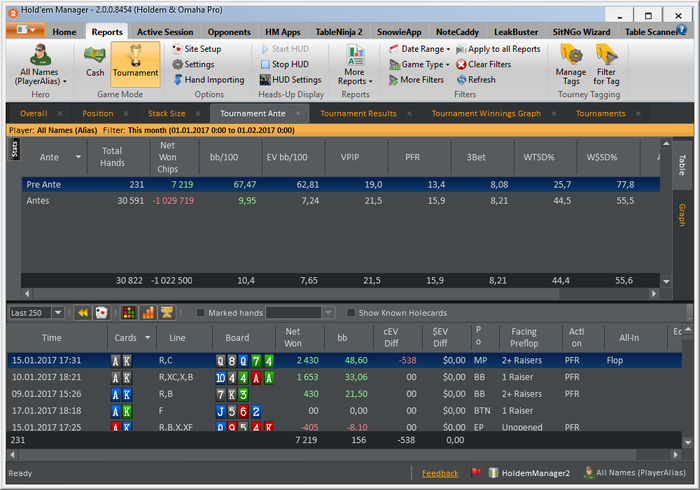The width and height of the screenshot is (700, 490).
Task: Click the yellow rewind replay icon
Action: pyautogui.click(x=83, y=313)
